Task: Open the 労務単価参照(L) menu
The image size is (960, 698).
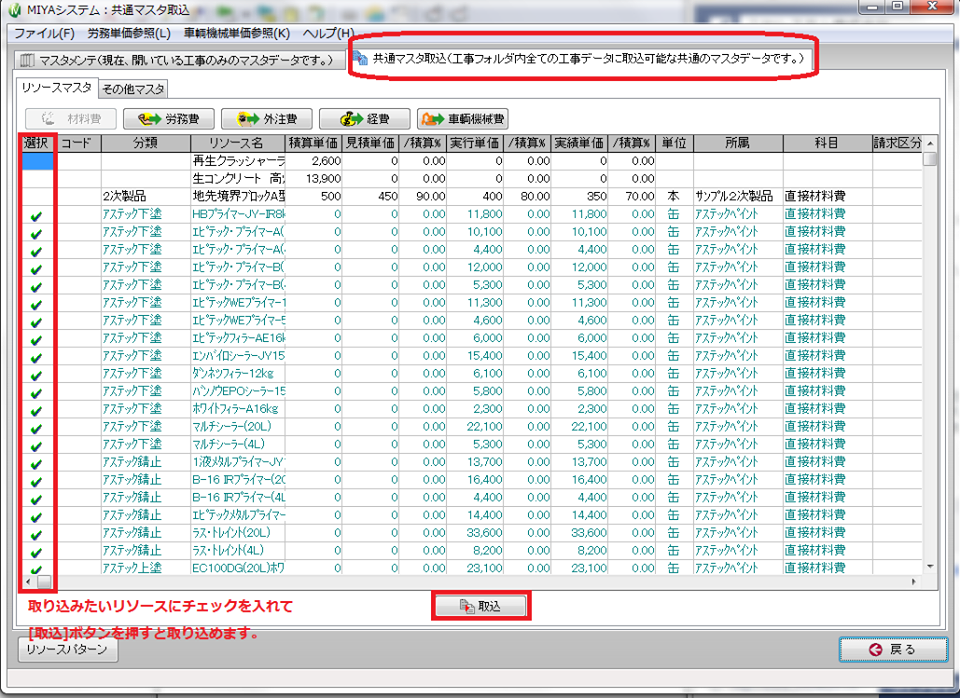Action: click(129, 33)
